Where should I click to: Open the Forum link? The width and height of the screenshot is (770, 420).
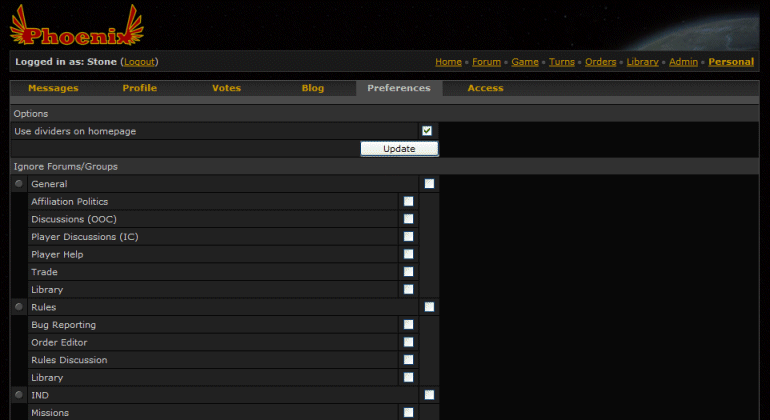(487, 62)
